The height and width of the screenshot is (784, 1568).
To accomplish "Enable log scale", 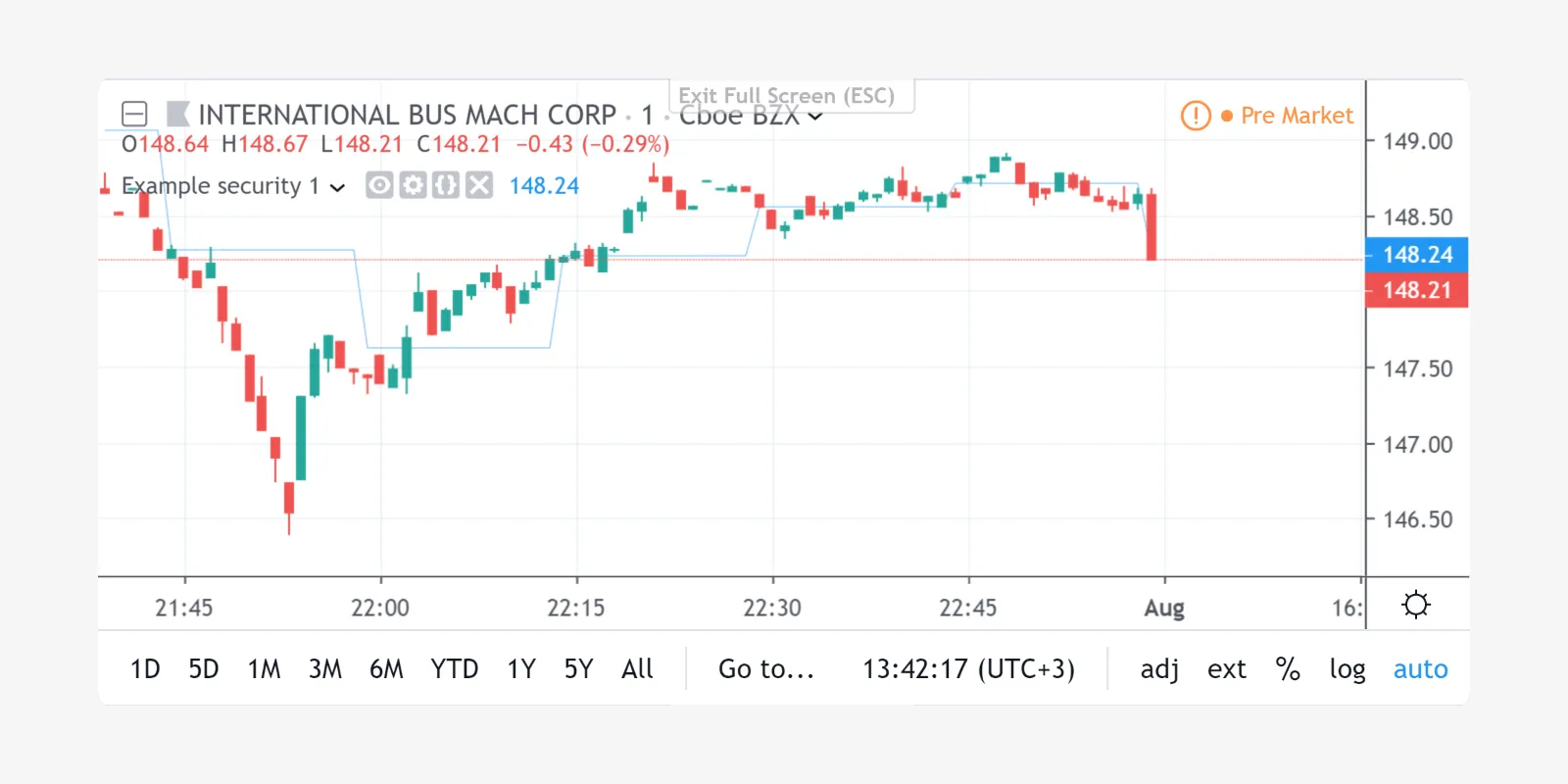I will (x=1347, y=669).
